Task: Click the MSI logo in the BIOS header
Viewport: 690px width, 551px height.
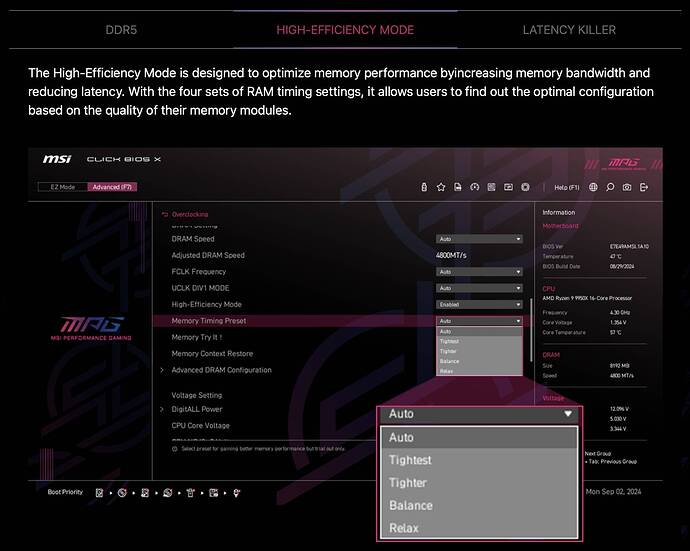Action: coord(57,159)
